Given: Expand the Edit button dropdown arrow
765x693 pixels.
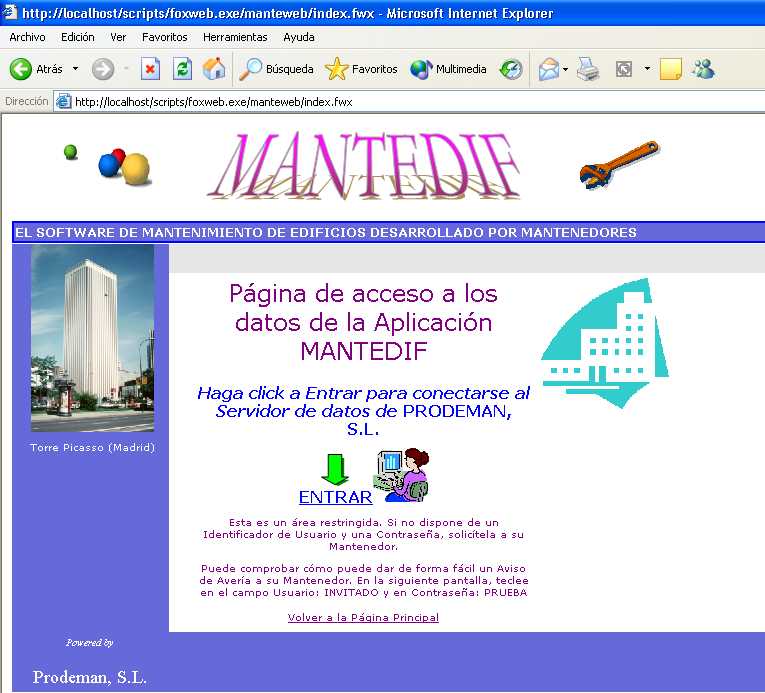Looking at the screenshot, I should tap(647, 69).
